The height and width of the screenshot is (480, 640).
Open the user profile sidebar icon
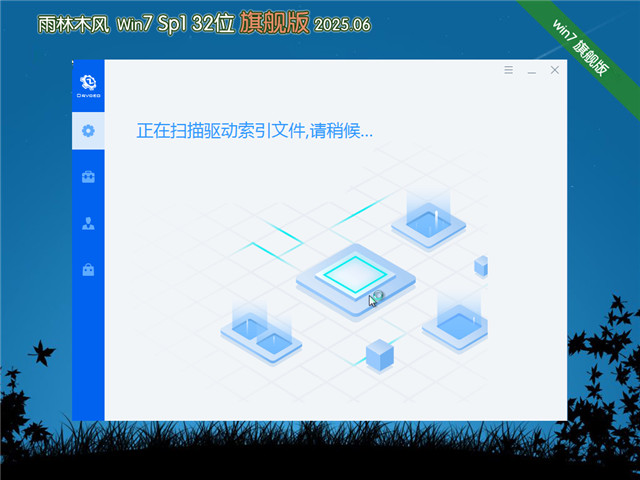88,223
